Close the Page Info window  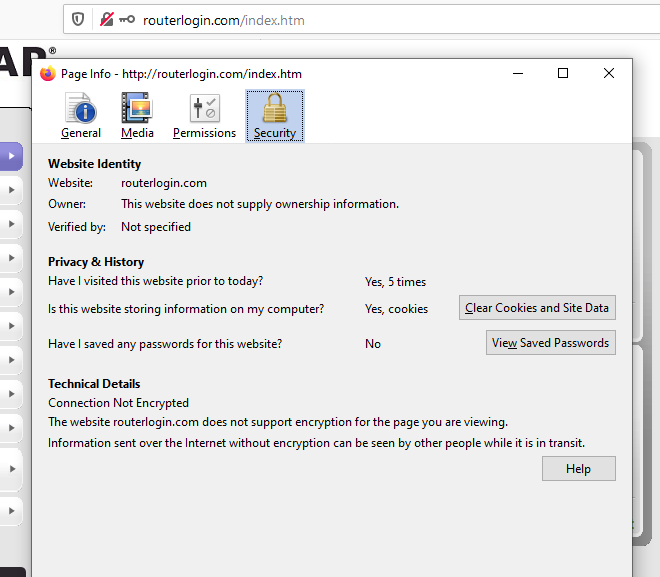click(609, 74)
